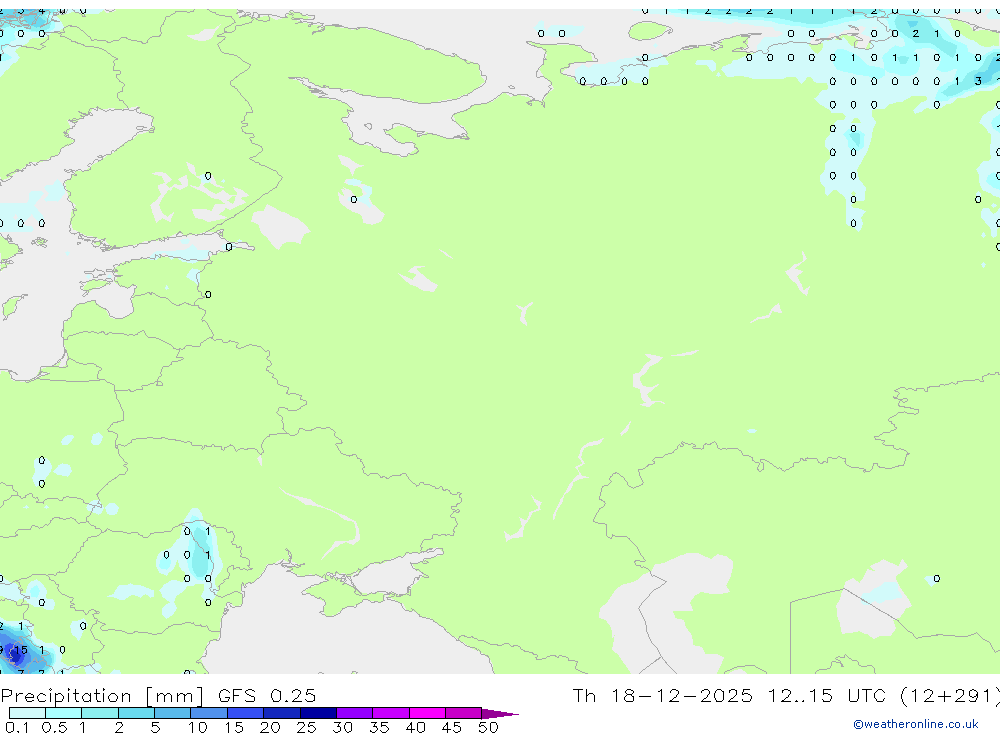The image size is (1000, 733).
Task: Select the '12..15 UTC' time label
Action: (827, 695)
